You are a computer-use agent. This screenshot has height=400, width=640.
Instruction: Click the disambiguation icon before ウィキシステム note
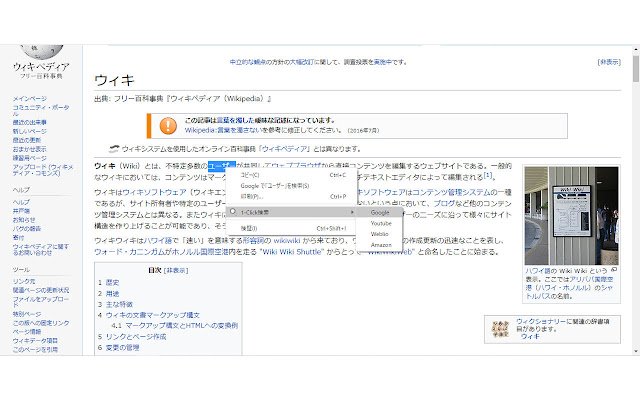click(114, 149)
